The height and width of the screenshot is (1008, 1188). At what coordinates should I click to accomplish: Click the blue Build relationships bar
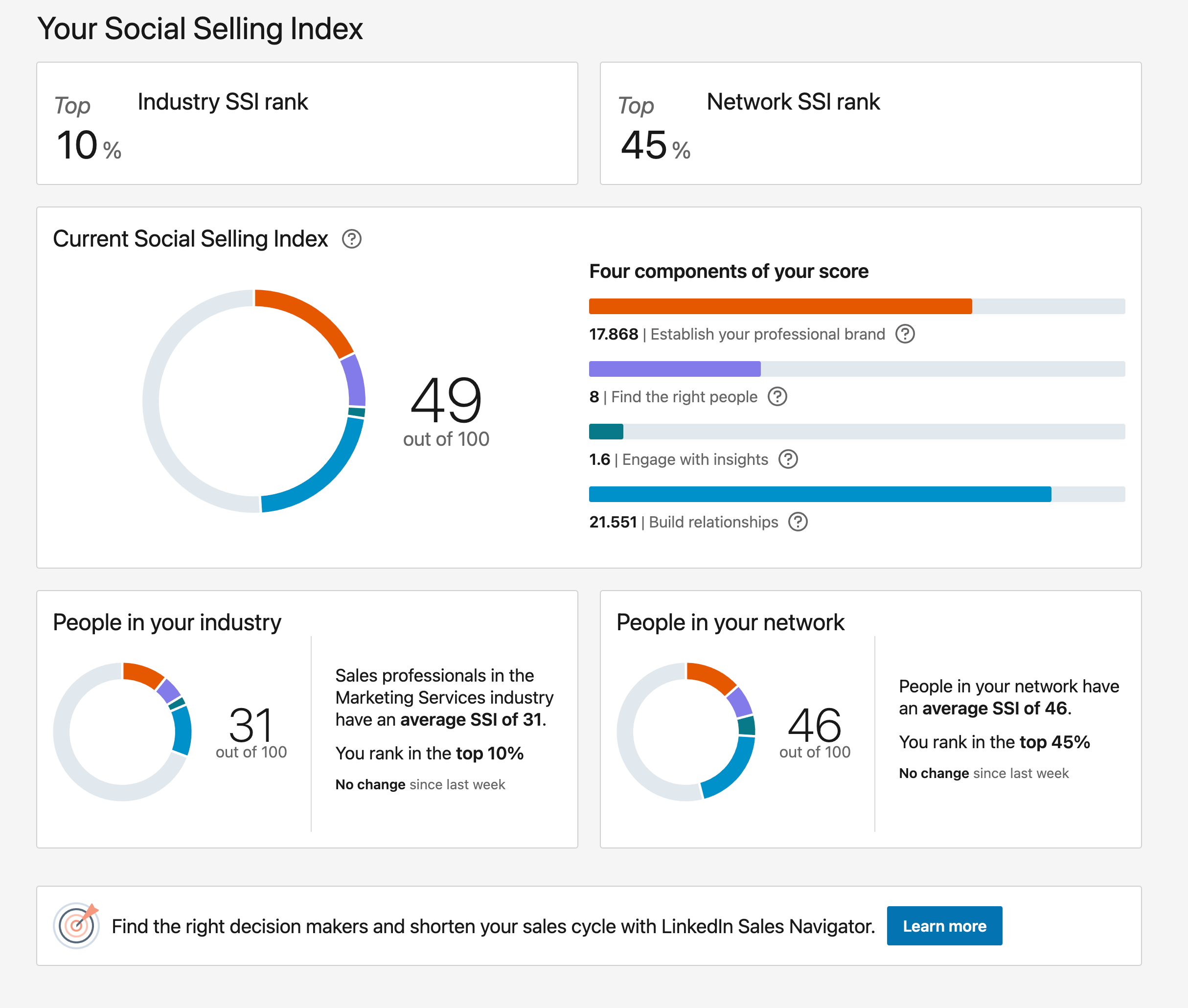pos(820,494)
